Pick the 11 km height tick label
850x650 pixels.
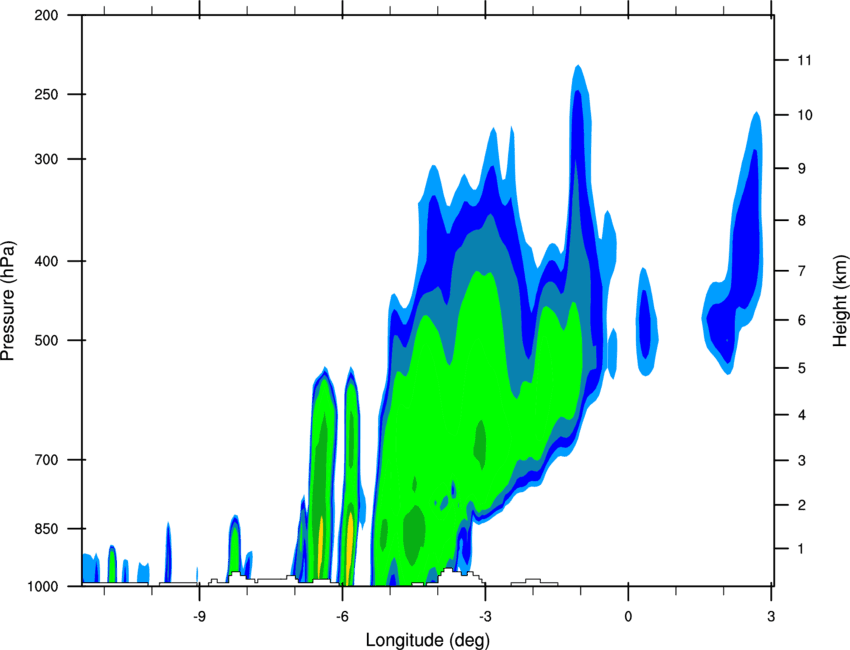point(804,60)
